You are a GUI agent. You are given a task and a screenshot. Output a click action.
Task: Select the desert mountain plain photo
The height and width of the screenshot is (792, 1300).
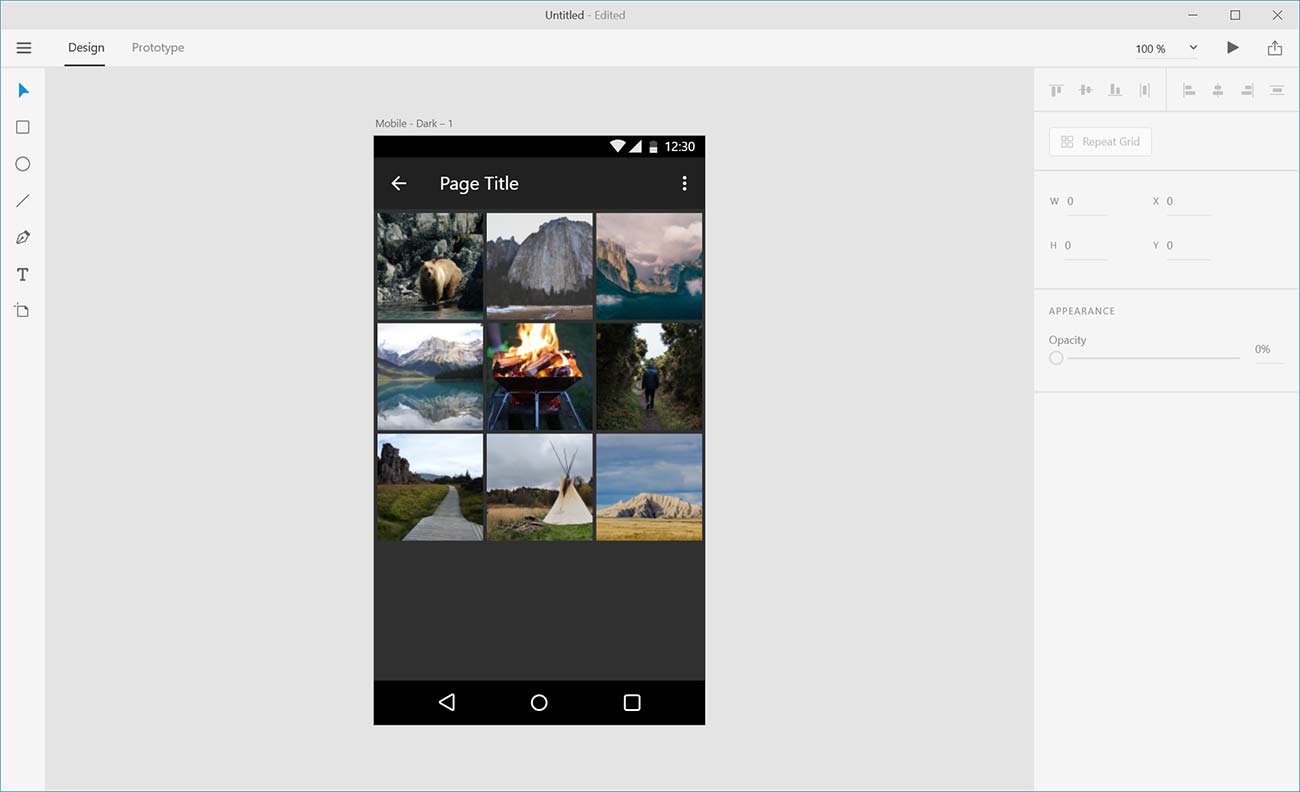649,487
